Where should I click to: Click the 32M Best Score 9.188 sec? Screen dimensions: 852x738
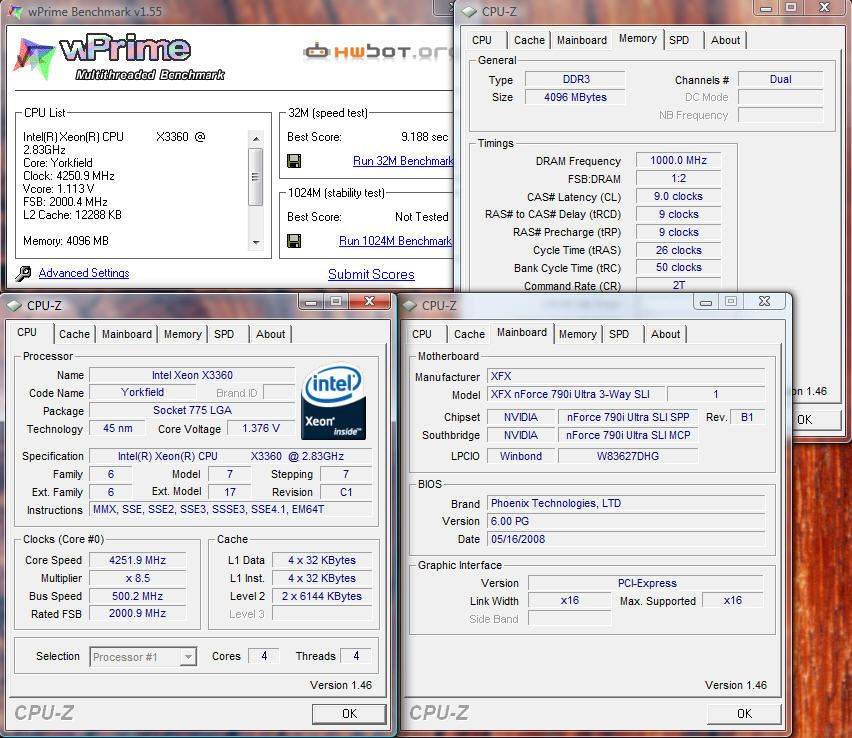(424, 137)
